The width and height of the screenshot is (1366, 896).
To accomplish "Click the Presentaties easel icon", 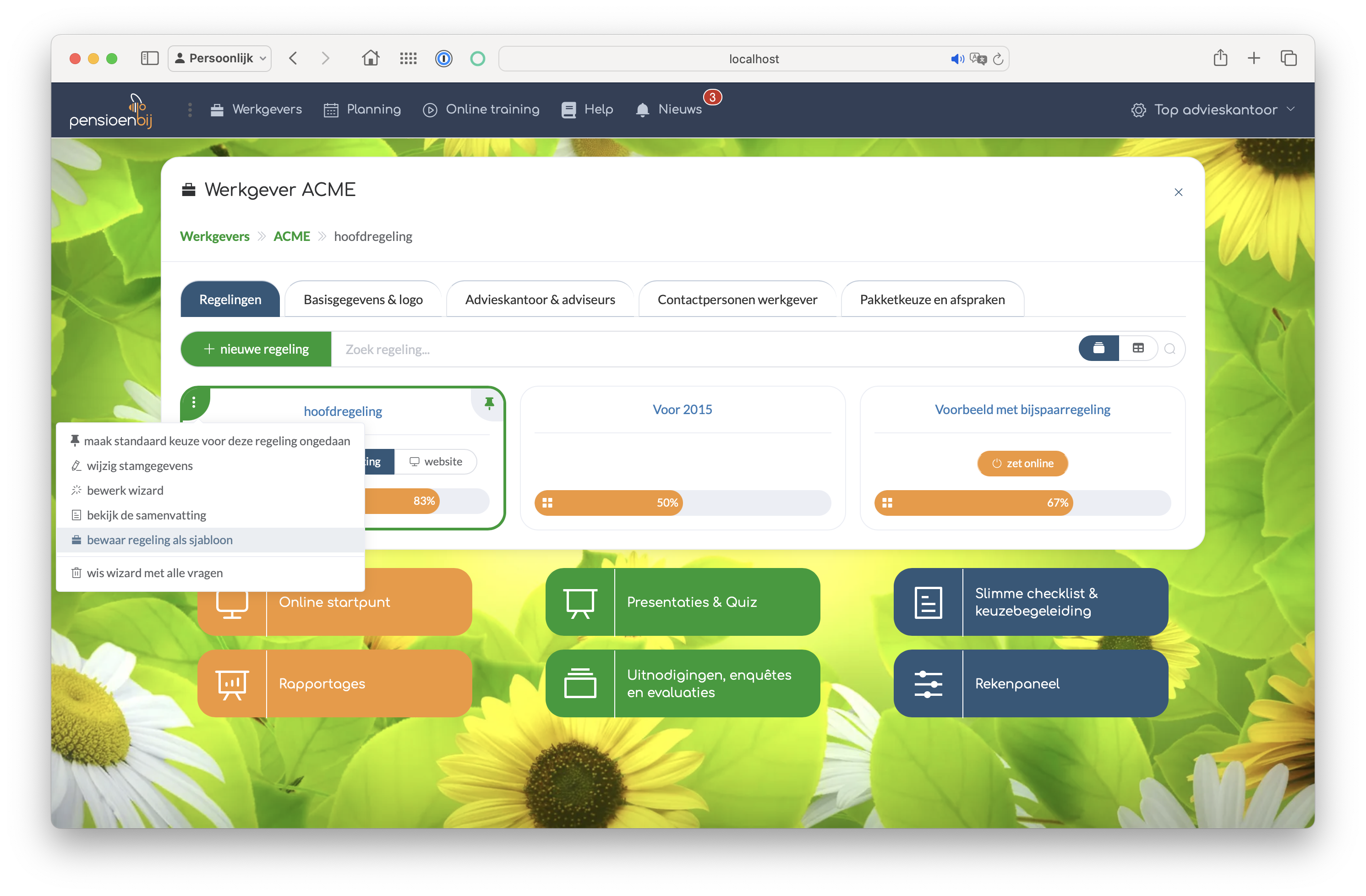I will point(579,603).
